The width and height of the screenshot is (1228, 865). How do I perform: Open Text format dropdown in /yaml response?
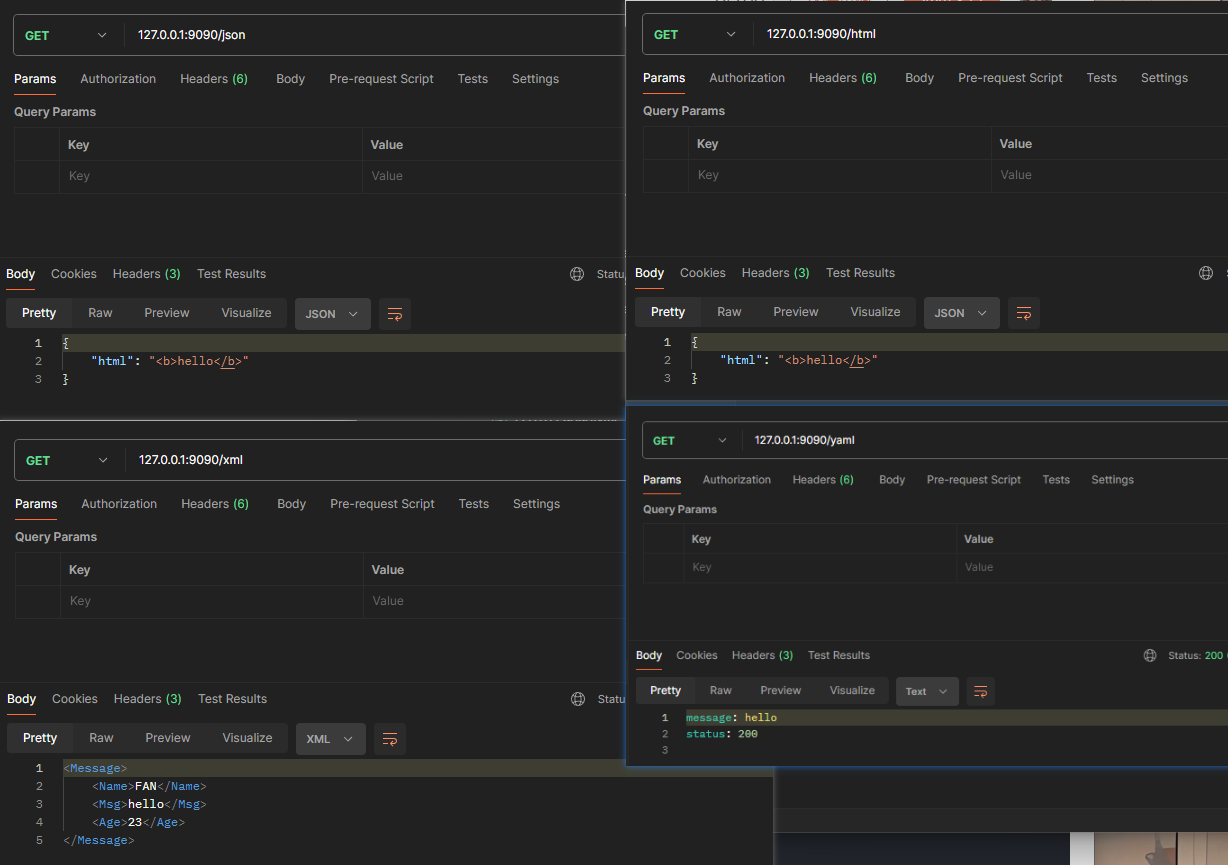coord(927,691)
